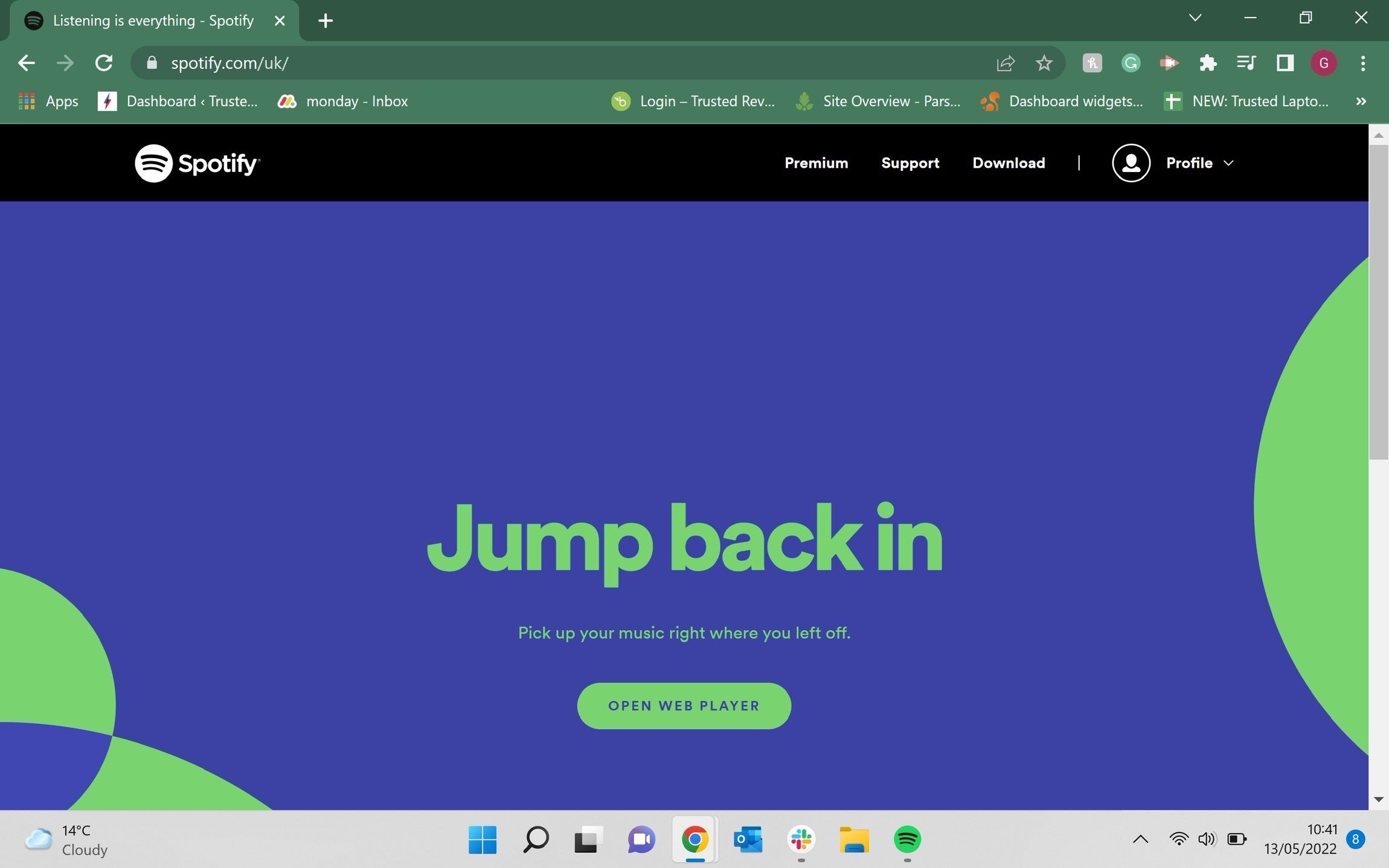Open Spotify app from taskbar
Image resolution: width=1389 pixels, height=868 pixels.
[907, 840]
